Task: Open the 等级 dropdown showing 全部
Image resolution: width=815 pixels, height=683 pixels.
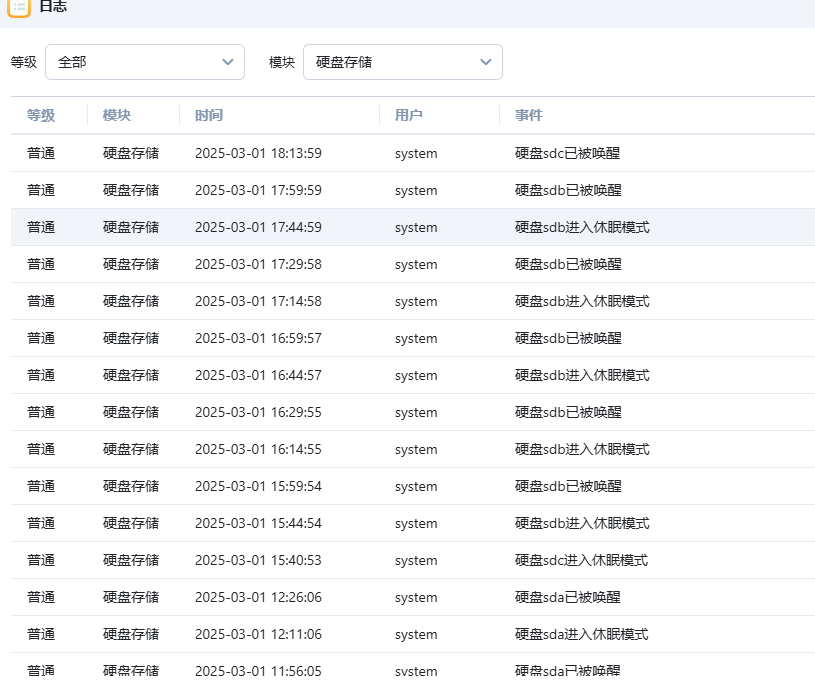Action: point(144,62)
